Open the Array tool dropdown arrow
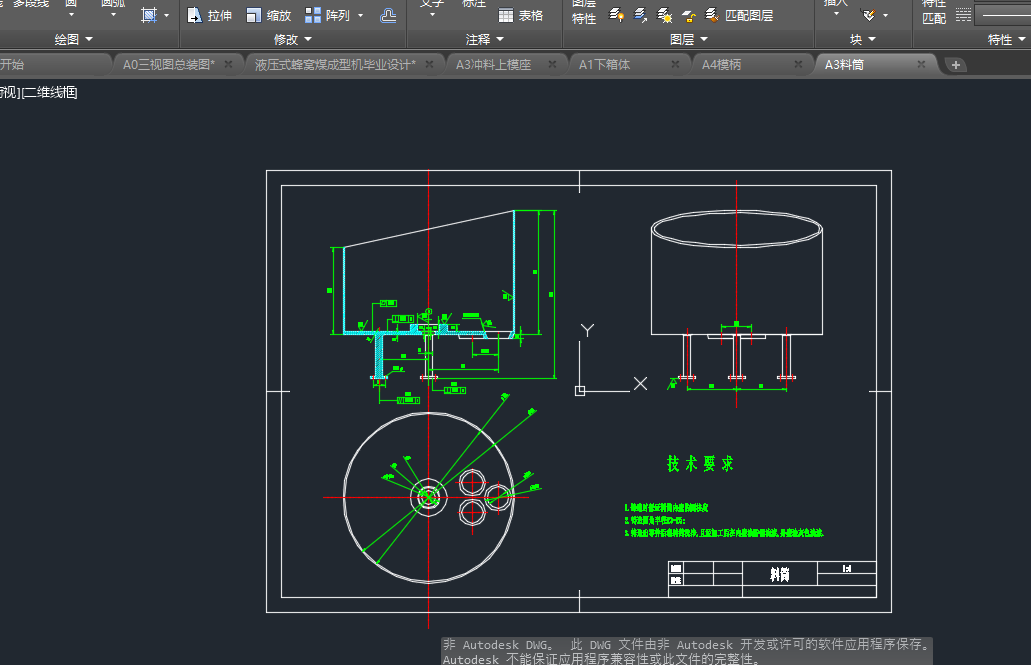The image size is (1031, 665). tap(360, 15)
